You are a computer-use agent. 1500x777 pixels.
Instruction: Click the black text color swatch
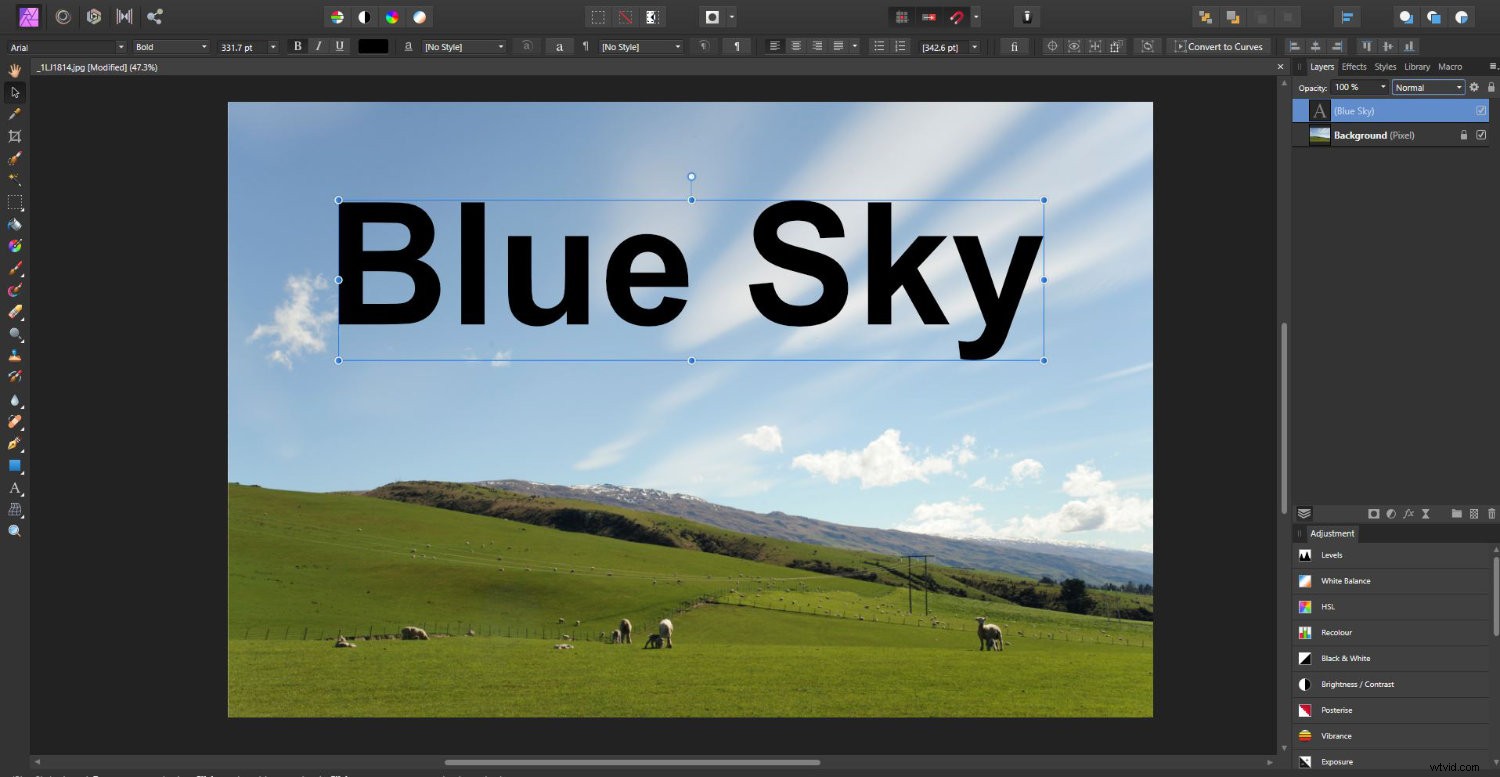click(x=373, y=46)
